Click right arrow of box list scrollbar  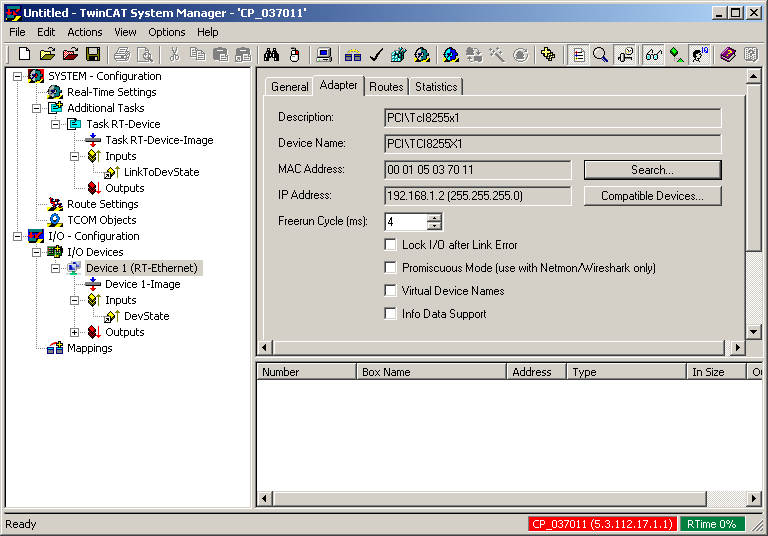(753, 499)
